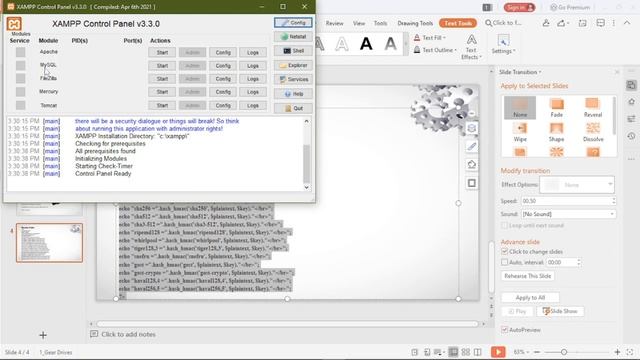Select the Wipe transition
Screen dimensions: 640x360
[520, 132]
